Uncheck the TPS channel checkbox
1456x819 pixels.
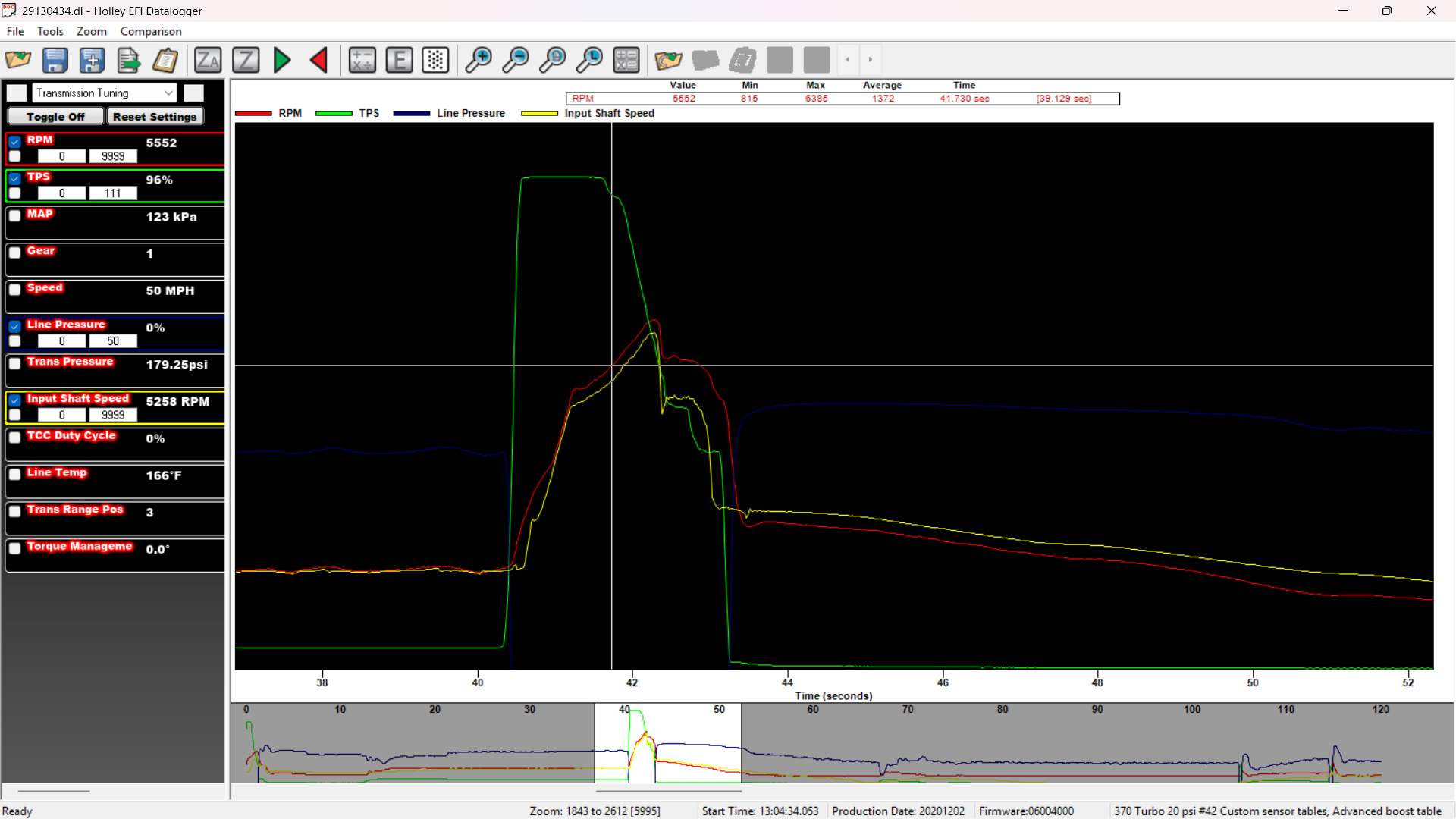point(14,178)
